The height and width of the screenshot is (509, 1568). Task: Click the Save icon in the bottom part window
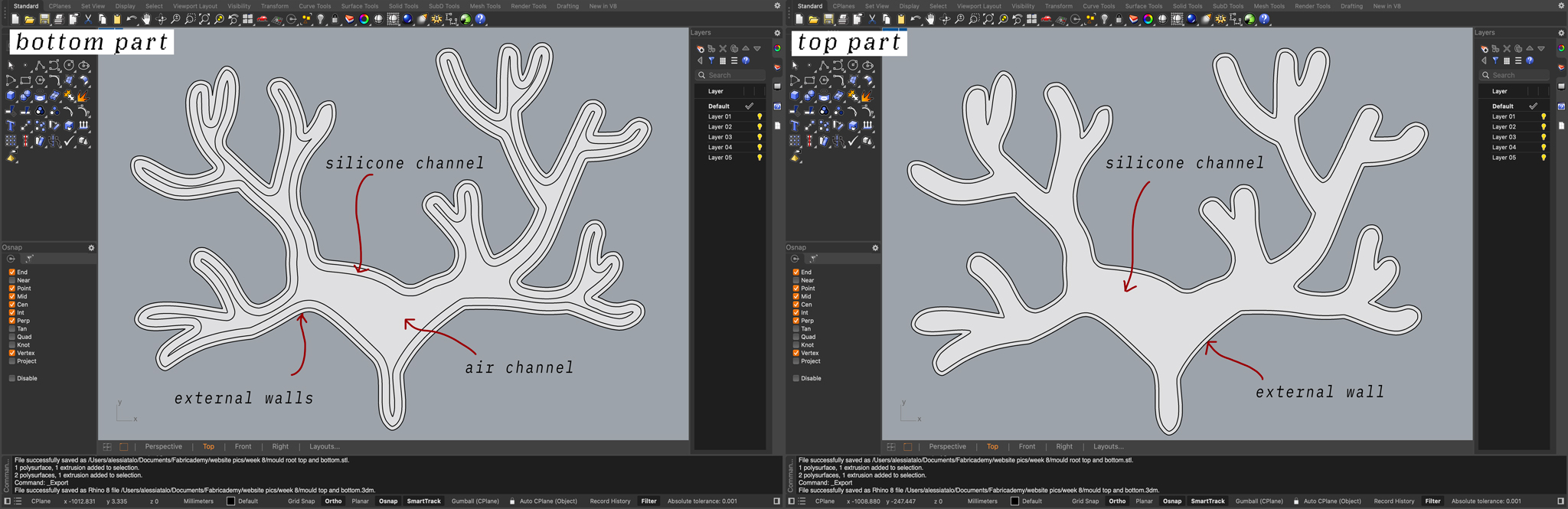coord(44,19)
